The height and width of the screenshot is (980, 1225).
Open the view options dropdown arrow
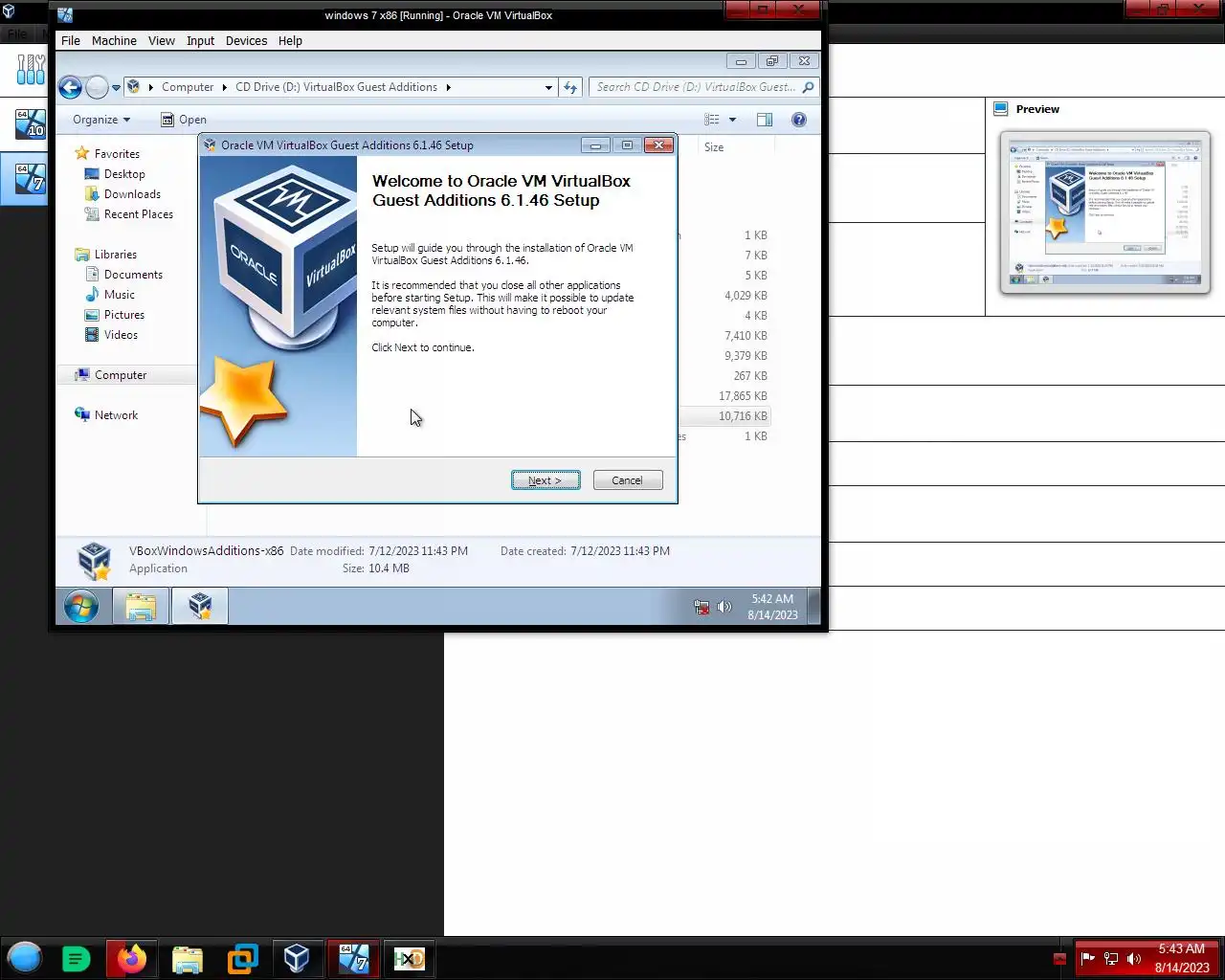pos(732,120)
